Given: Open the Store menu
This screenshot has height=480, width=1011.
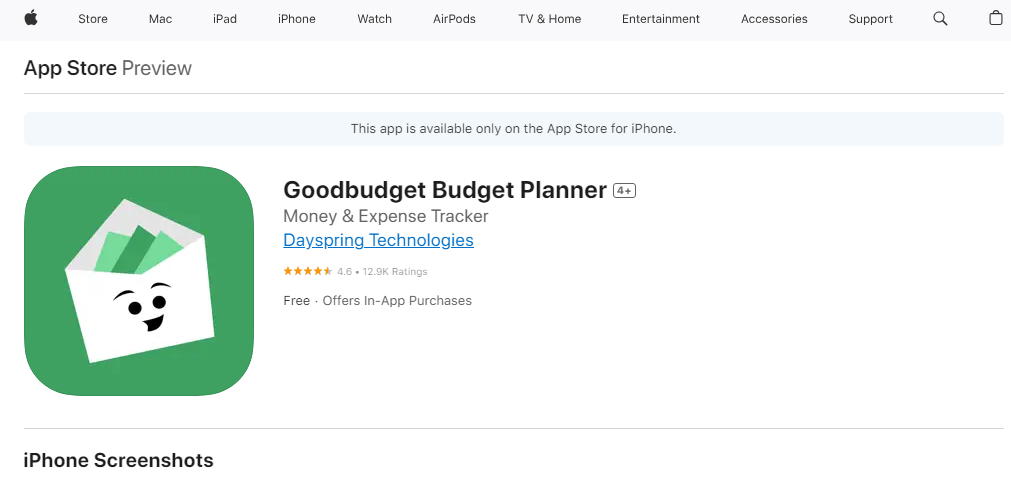Looking at the screenshot, I should click(93, 19).
